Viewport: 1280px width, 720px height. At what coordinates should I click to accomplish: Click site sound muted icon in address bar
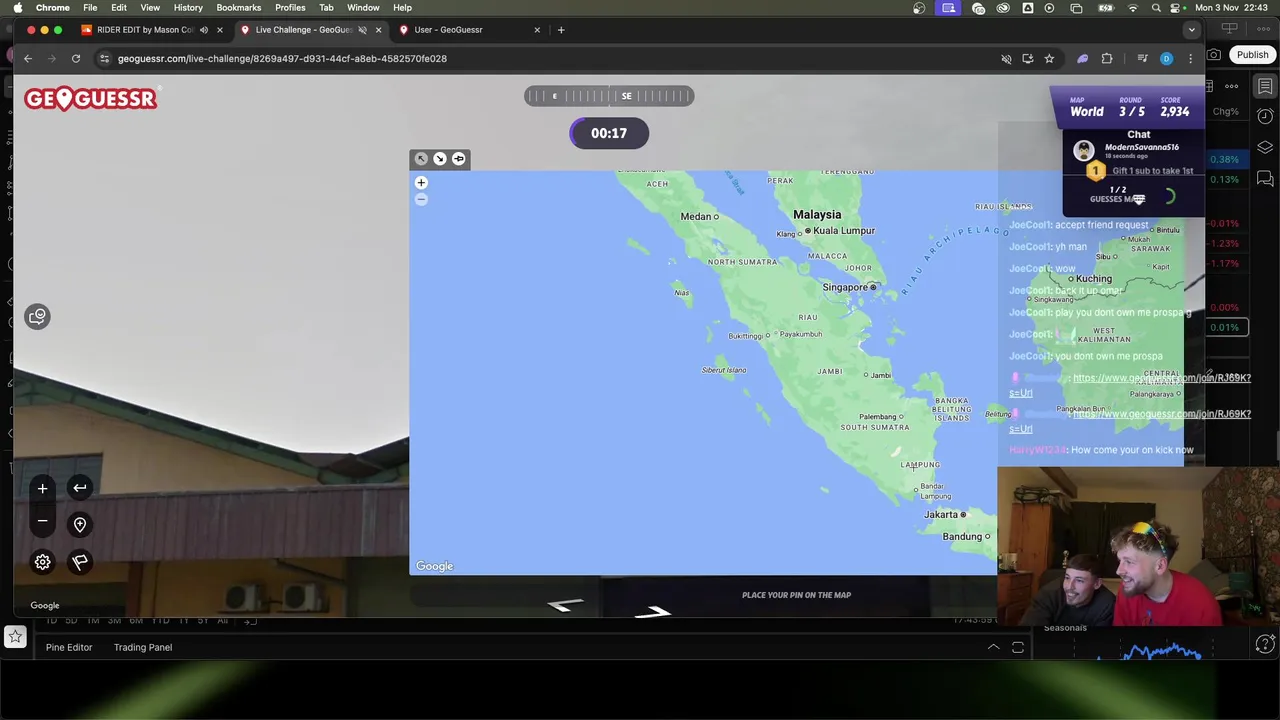point(1006,59)
